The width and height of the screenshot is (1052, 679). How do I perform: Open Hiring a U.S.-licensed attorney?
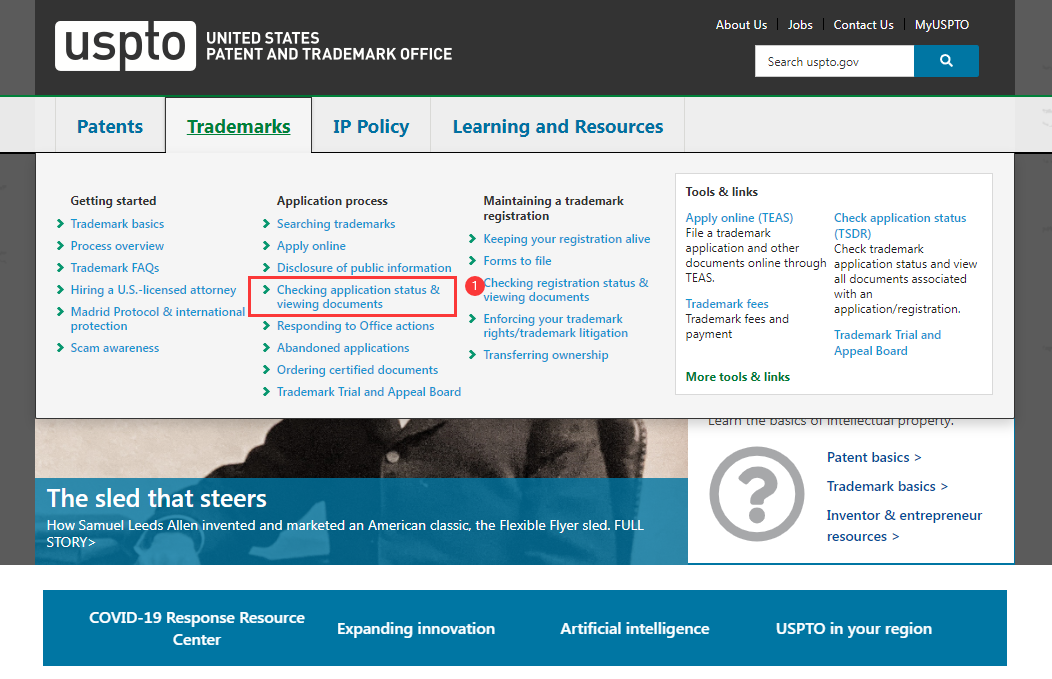point(153,290)
